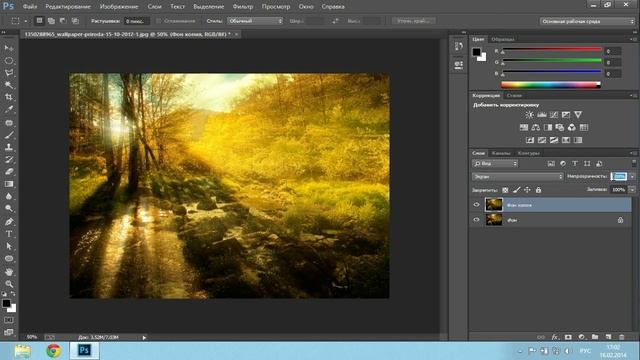Select the Type tool in toolbox

tap(9, 234)
